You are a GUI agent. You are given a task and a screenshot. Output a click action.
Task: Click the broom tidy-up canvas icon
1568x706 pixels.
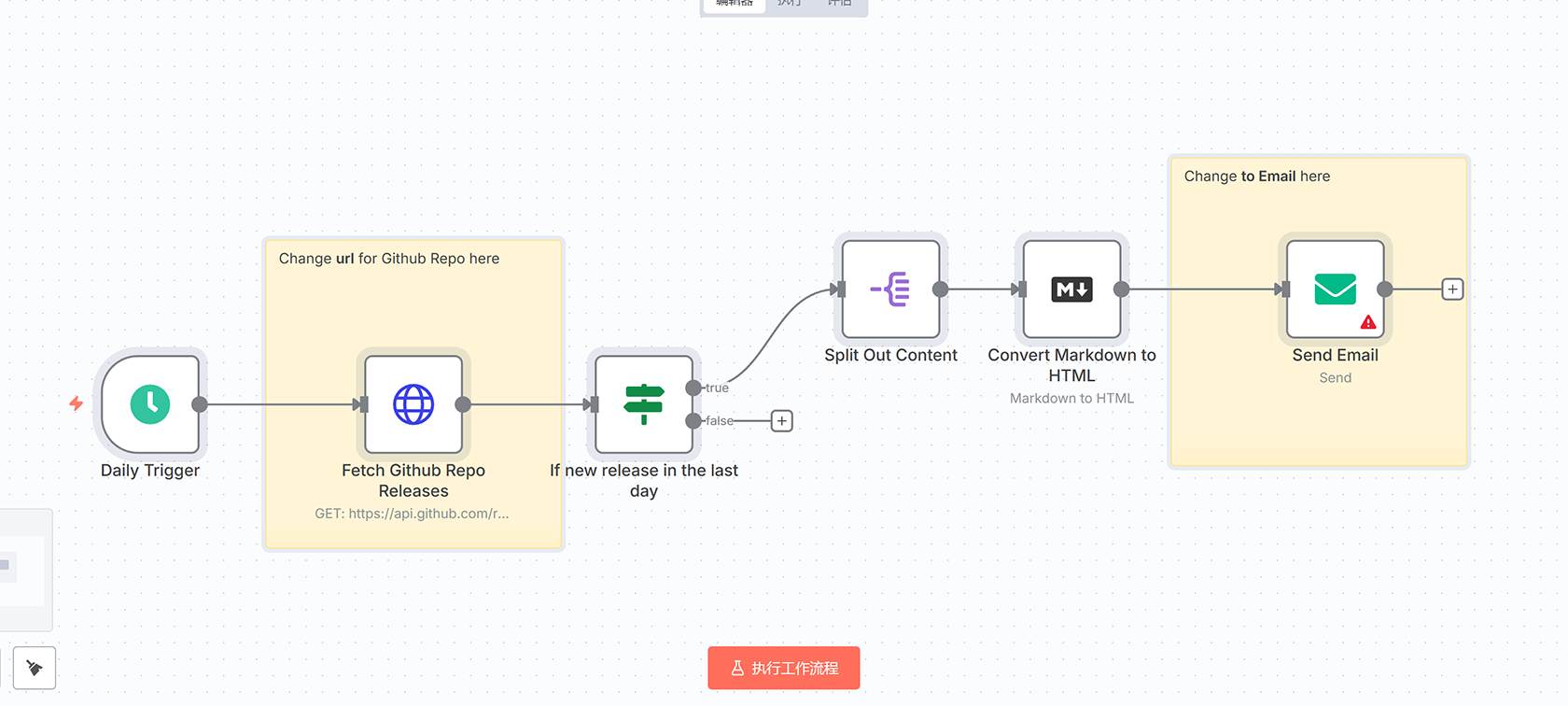click(35, 668)
